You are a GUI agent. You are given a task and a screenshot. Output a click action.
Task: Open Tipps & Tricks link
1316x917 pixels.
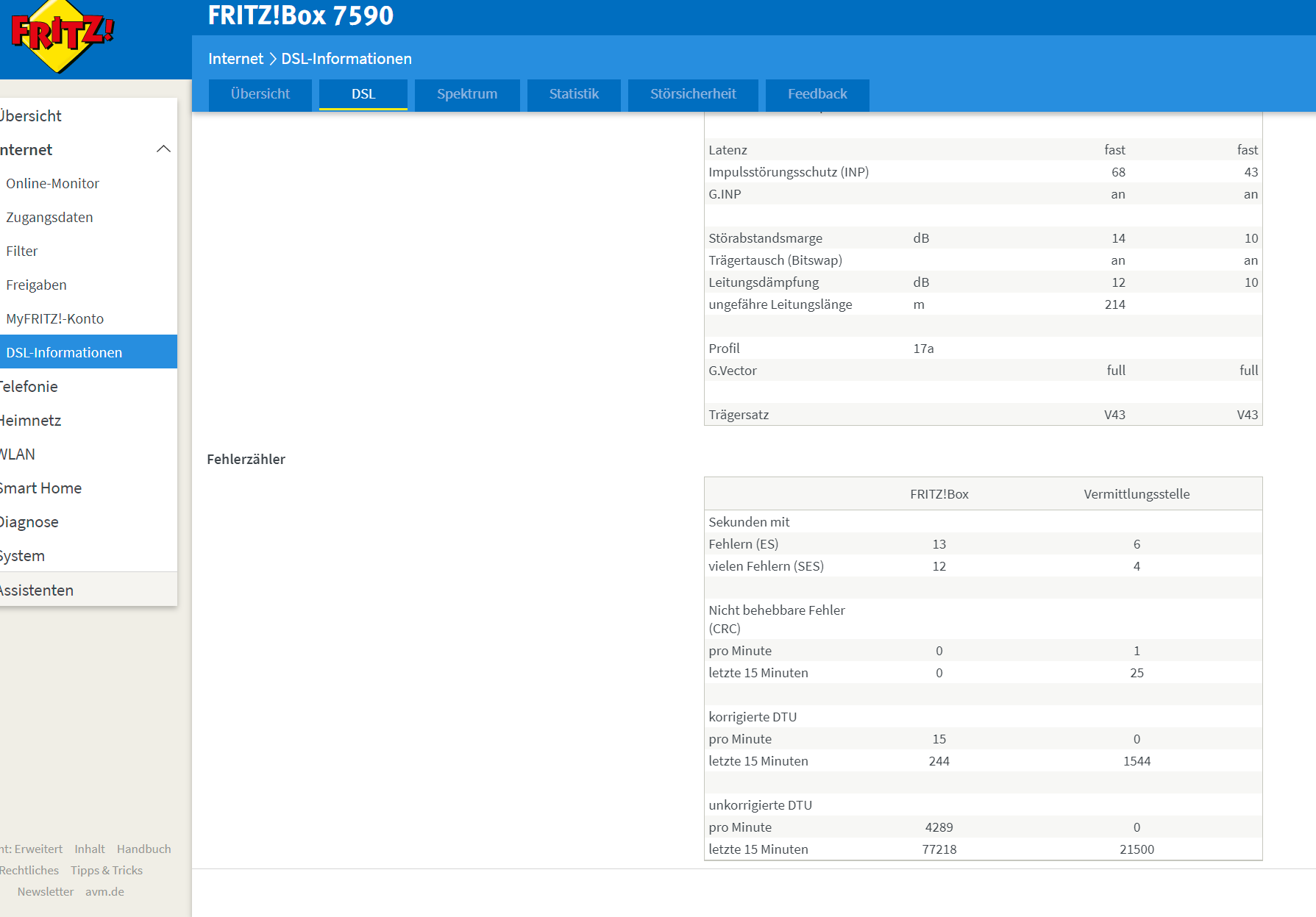pyautogui.click(x=107, y=870)
